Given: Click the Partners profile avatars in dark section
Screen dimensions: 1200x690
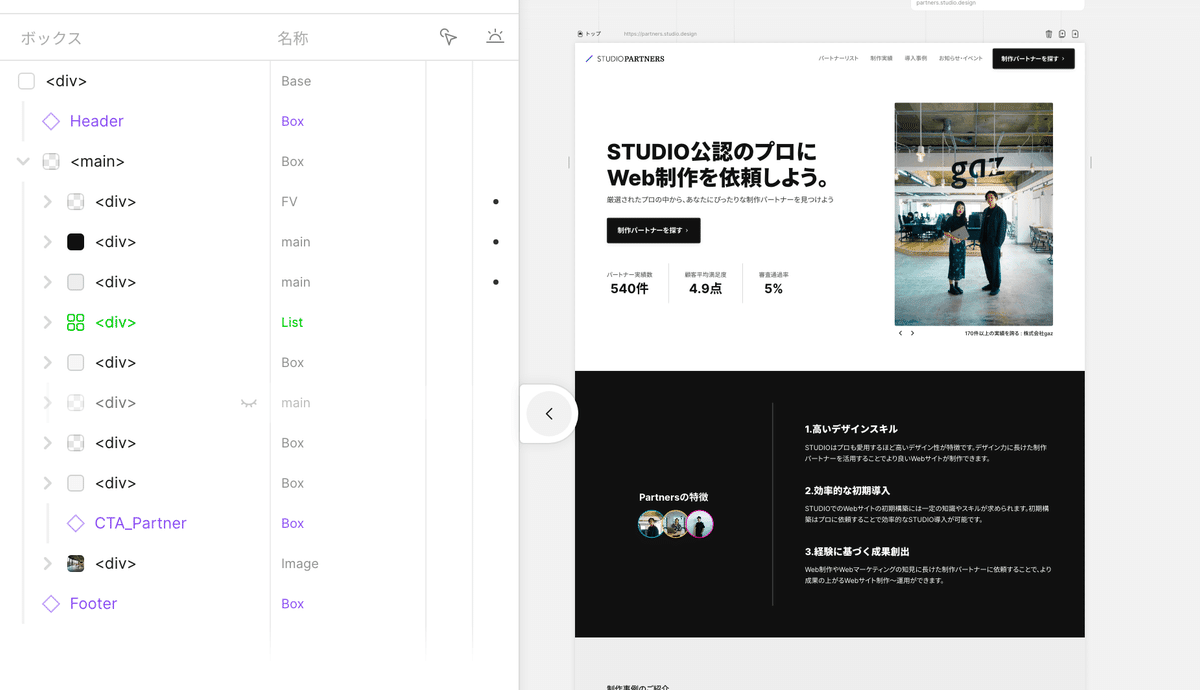Looking at the screenshot, I should [x=676, y=524].
